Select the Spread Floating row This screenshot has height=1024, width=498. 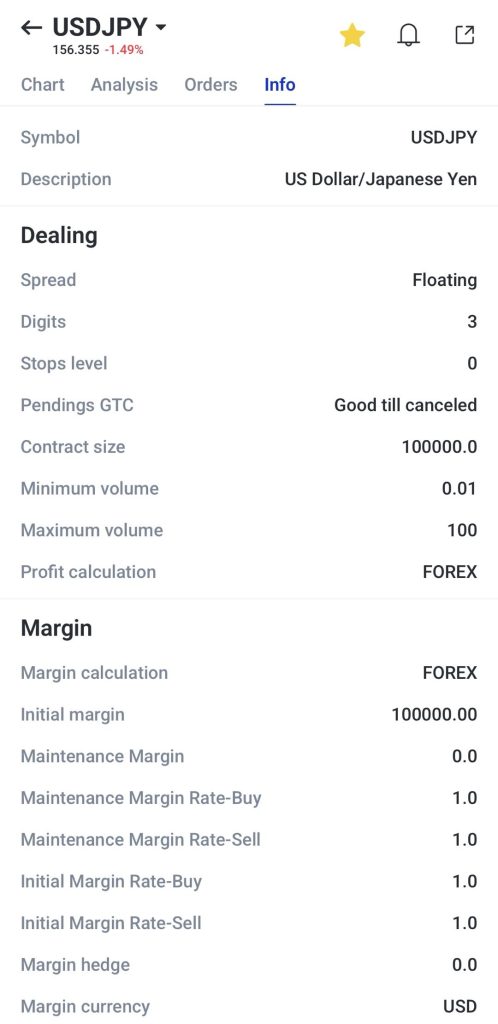coord(249,280)
